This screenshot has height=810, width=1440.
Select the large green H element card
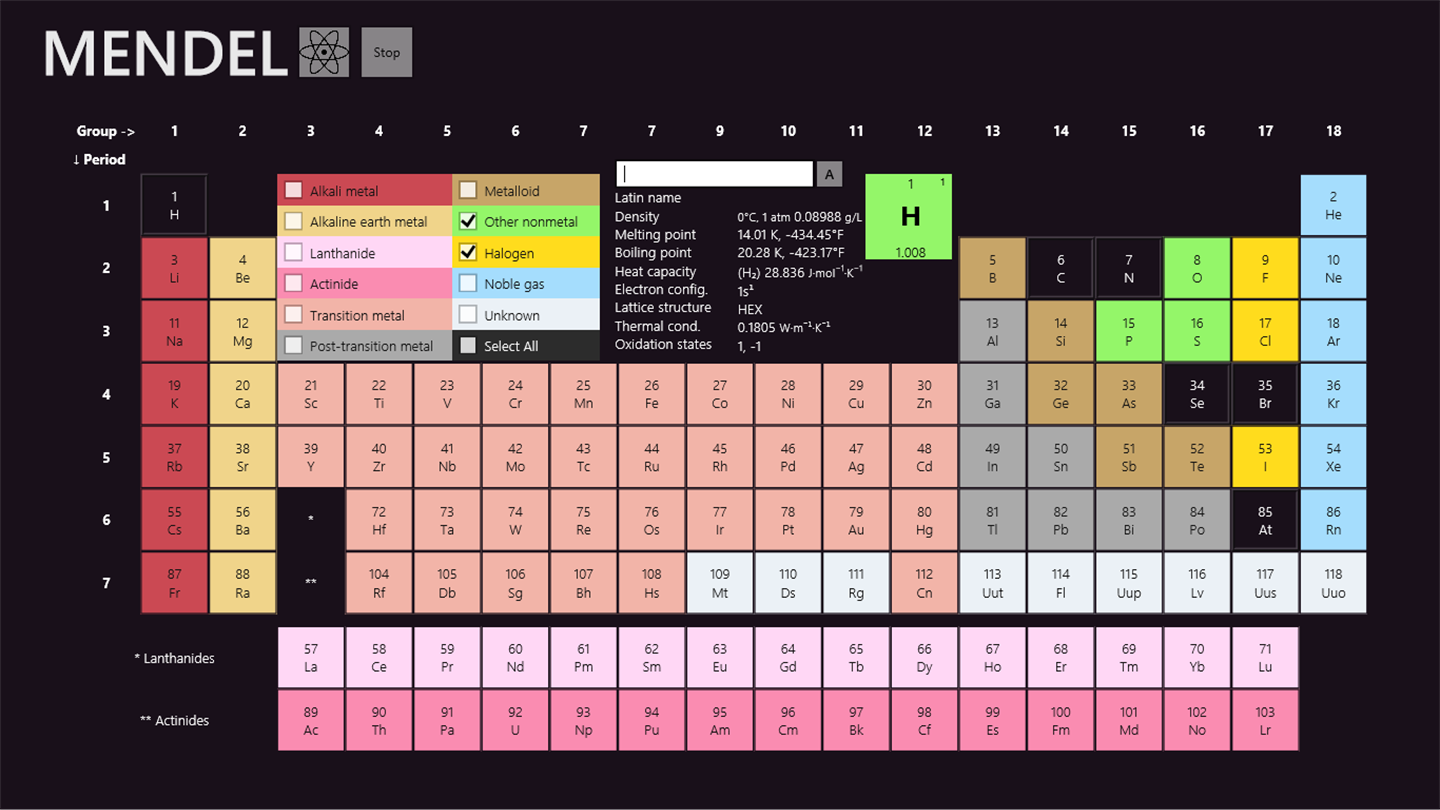909,217
